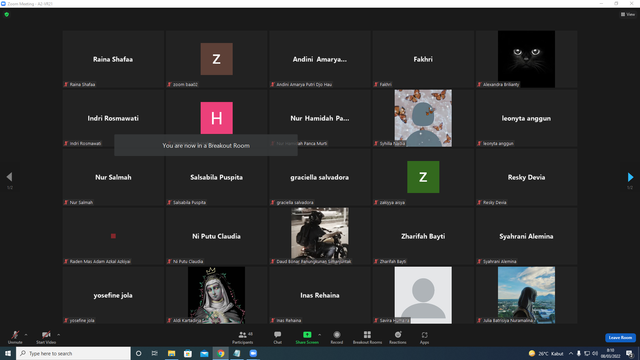Open the Reactions menu
The height and width of the screenshot is (360, 640).
tap(398, 337)
